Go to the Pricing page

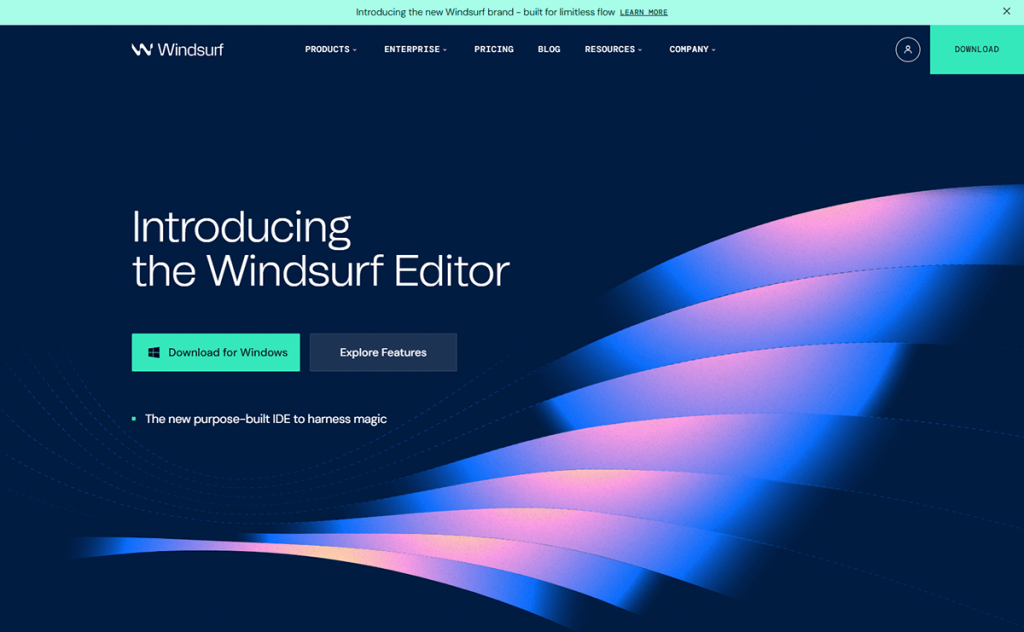click(x=494, y=50)
